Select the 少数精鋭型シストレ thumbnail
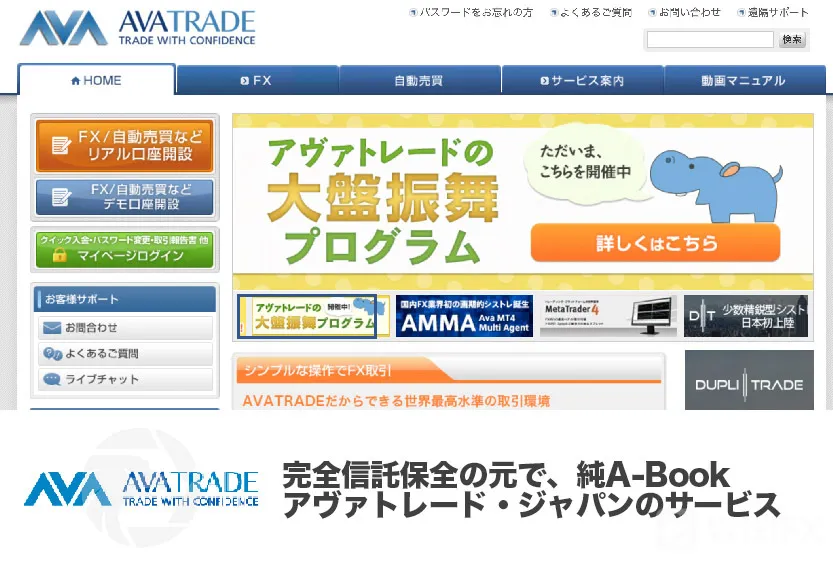This screenshot has width=833, height=568. 746,316
